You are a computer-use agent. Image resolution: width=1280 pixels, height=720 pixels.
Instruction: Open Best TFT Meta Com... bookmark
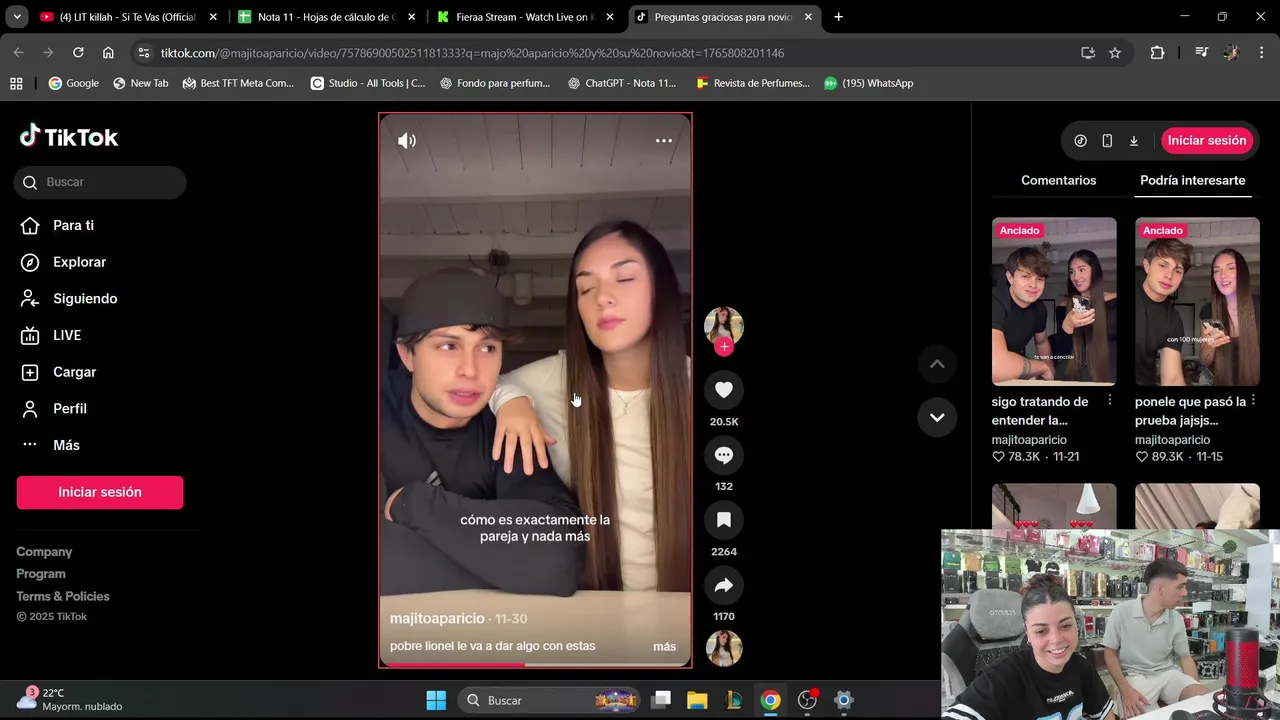tap(238, 83)
